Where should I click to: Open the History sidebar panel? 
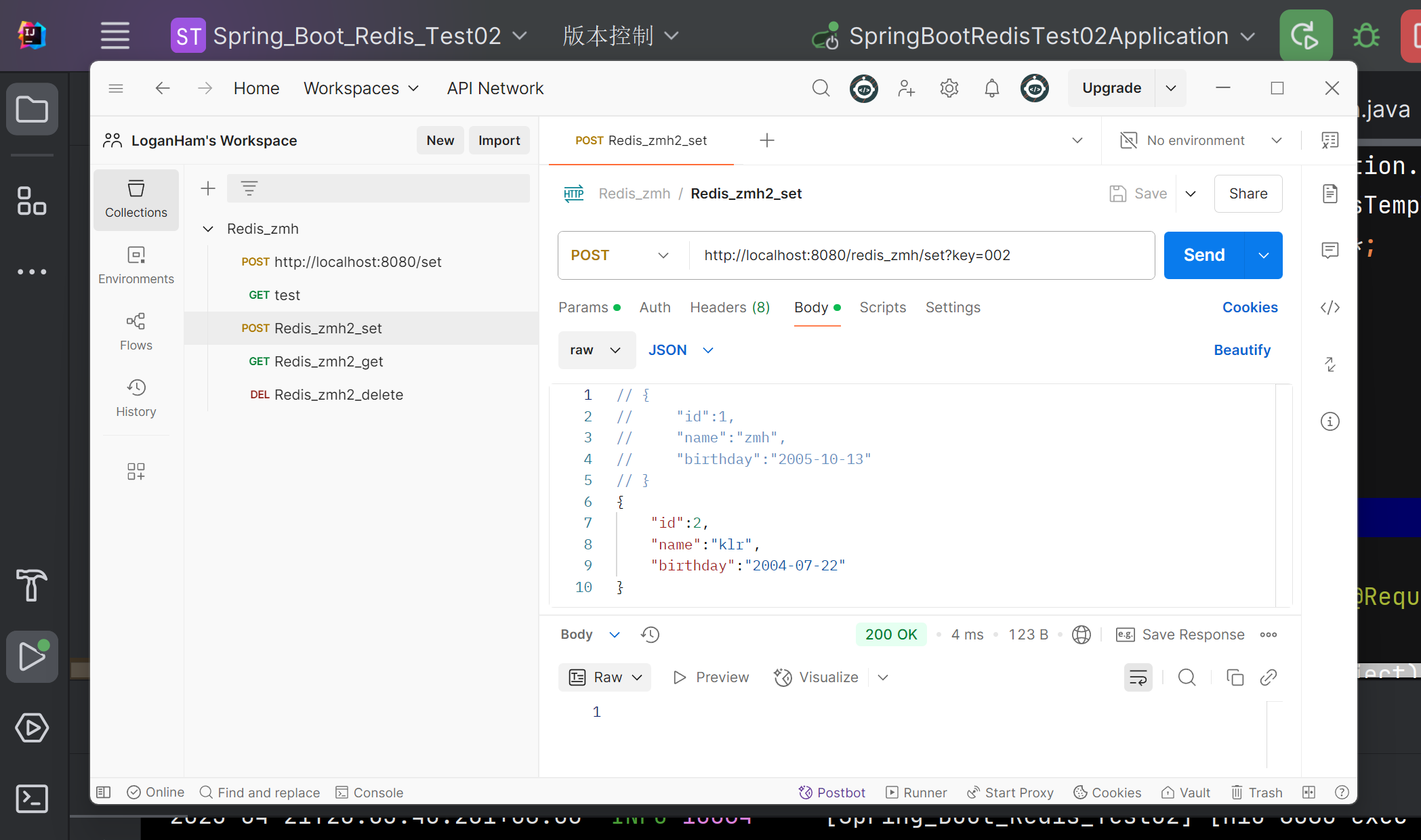click(136, 398)
